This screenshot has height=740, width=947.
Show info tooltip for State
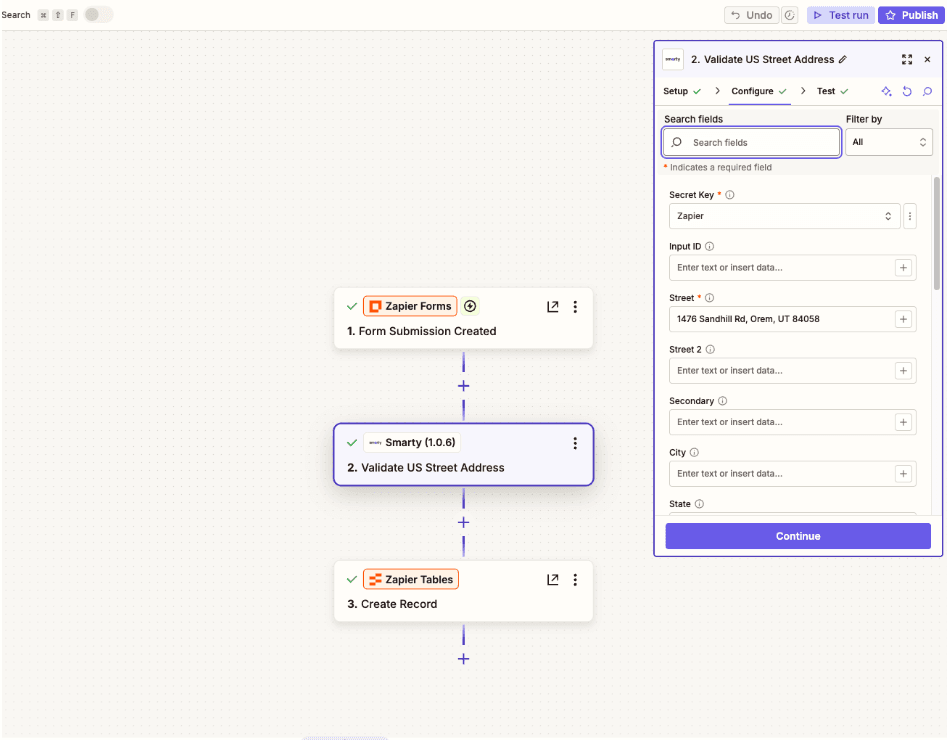699,504
